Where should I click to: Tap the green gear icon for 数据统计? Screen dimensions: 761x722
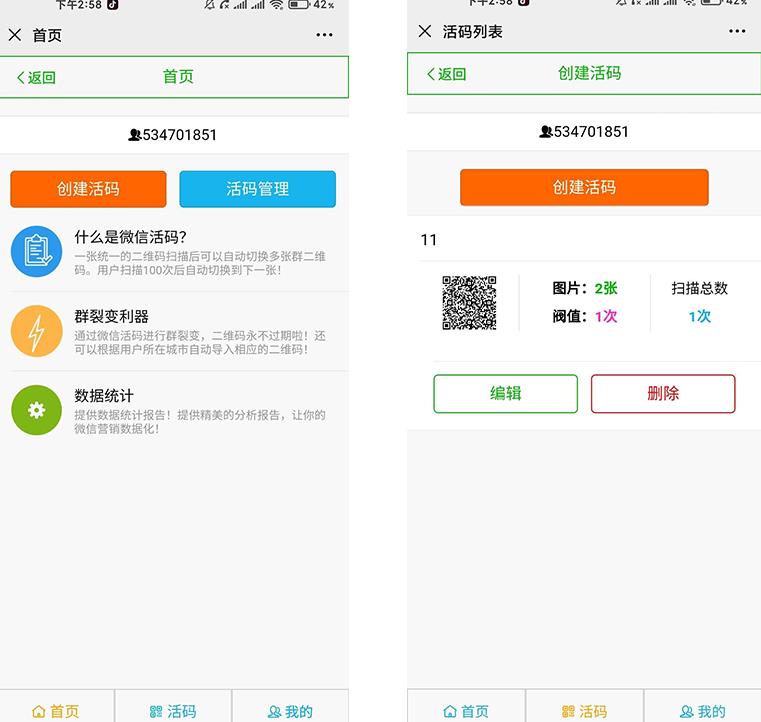click(36, 410)
